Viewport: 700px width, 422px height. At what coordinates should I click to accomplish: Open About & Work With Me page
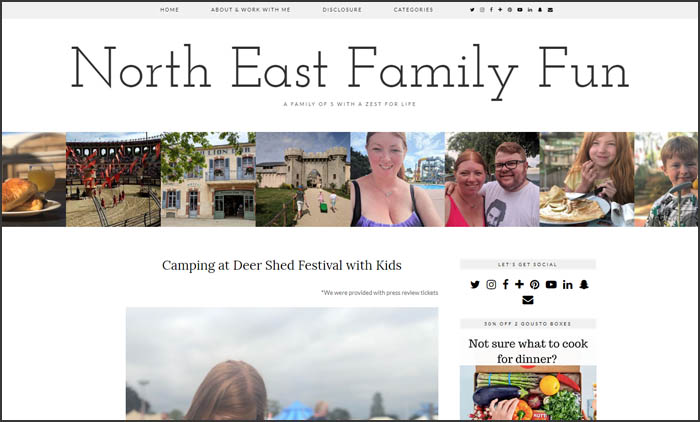pyautogui.click(x=251, y=10)
